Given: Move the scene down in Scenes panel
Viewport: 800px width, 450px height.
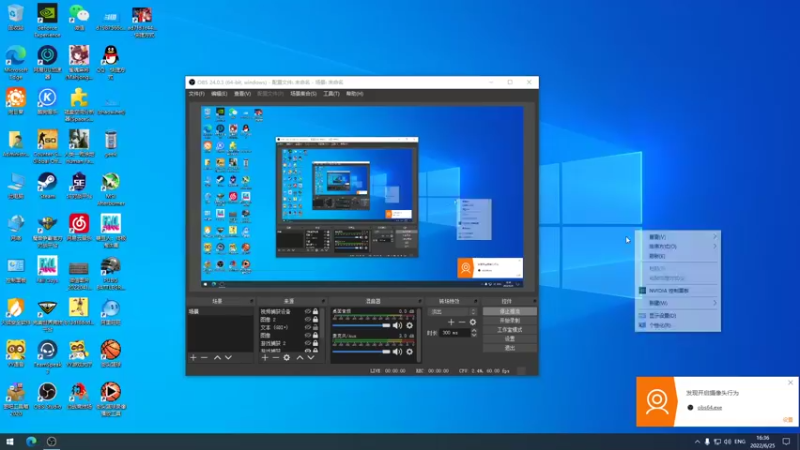Looking at the screenshot, I should 228,358.
